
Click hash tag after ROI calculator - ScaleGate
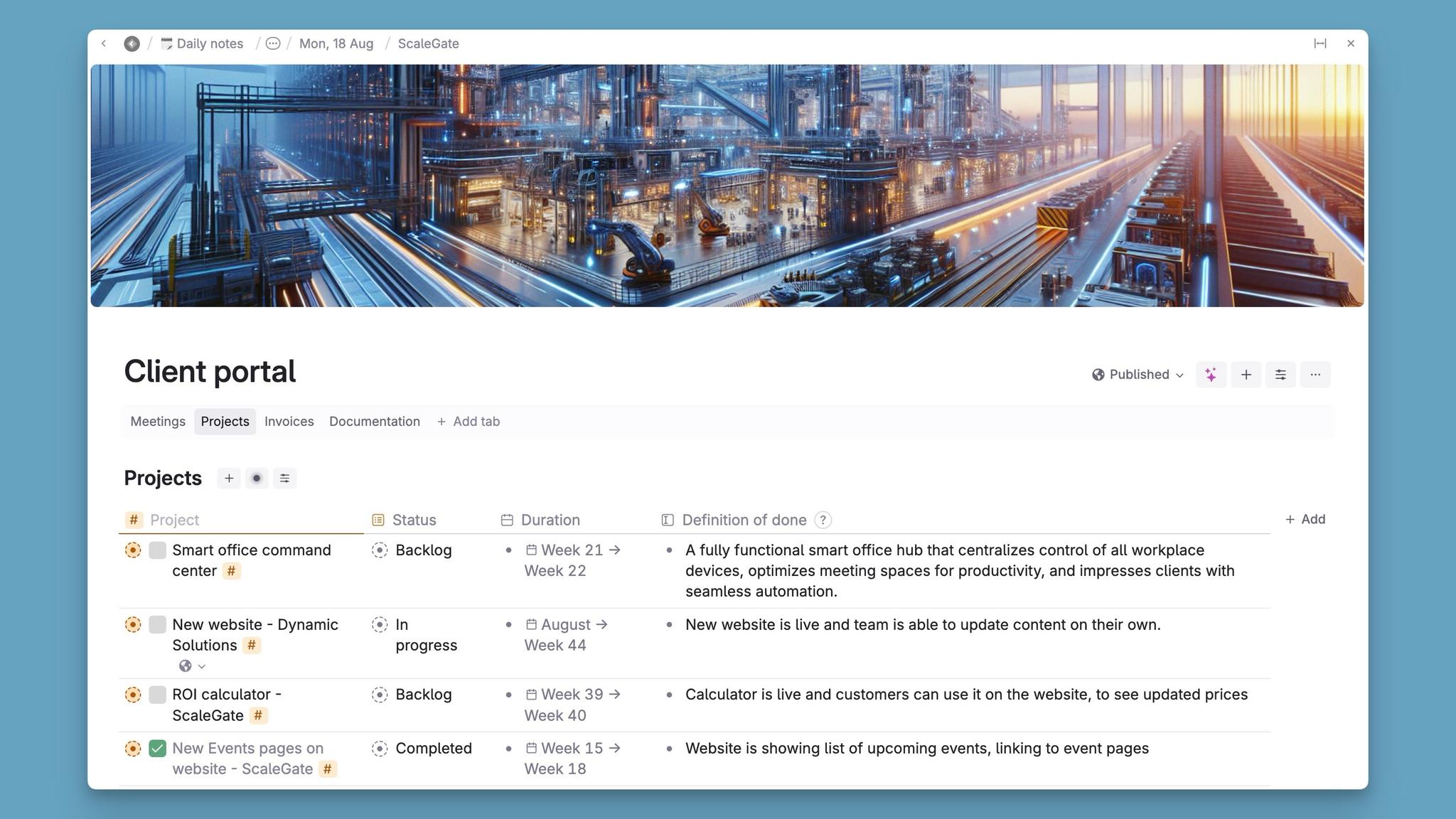tap(258, 715)
